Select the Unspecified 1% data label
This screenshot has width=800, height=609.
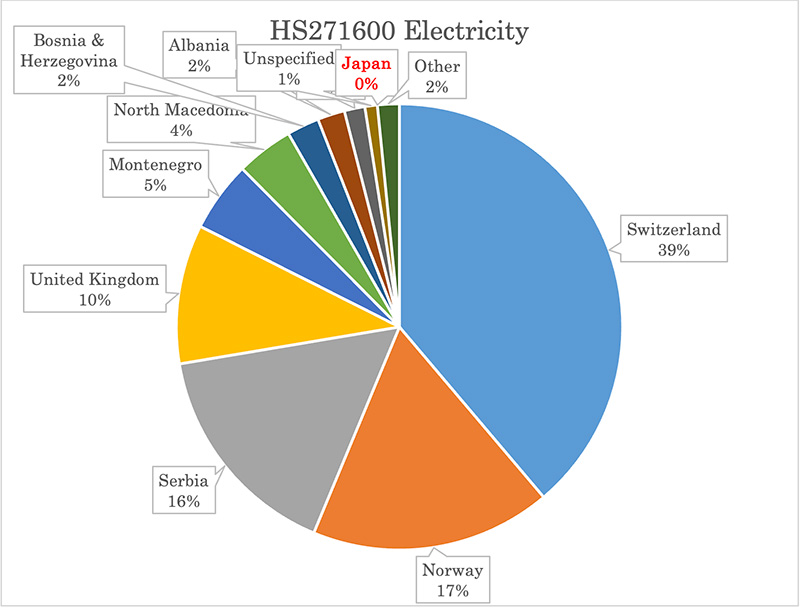click(287, 68)
